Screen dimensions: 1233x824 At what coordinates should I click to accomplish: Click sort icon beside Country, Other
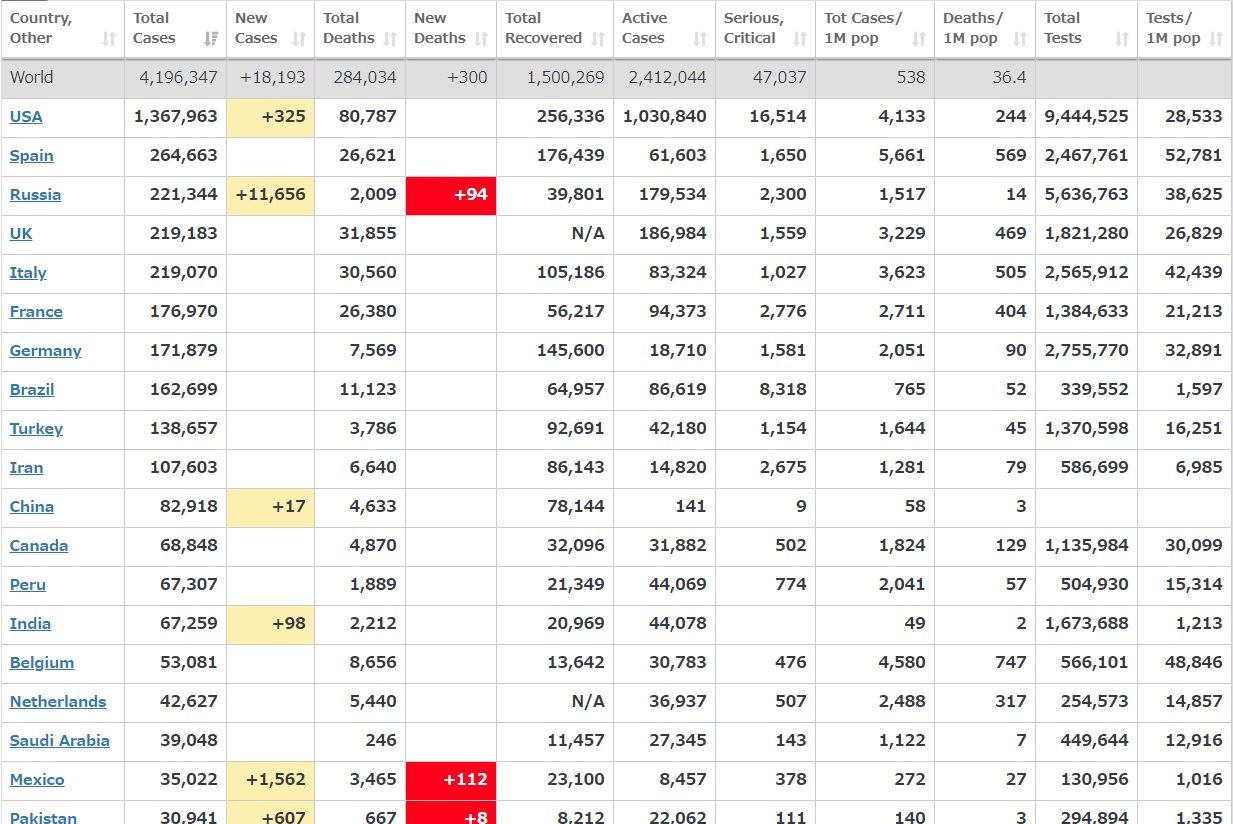point(109,39)
